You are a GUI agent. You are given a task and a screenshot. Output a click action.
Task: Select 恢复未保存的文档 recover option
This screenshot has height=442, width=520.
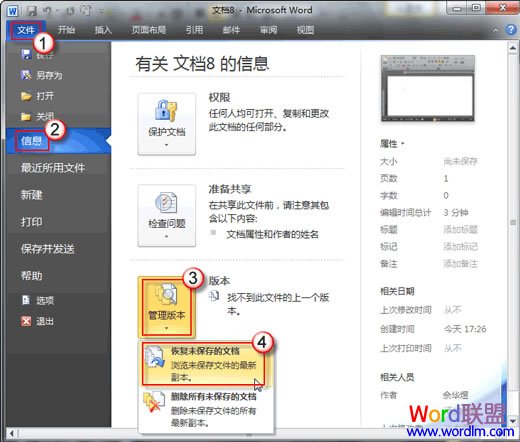coord(203,364)
